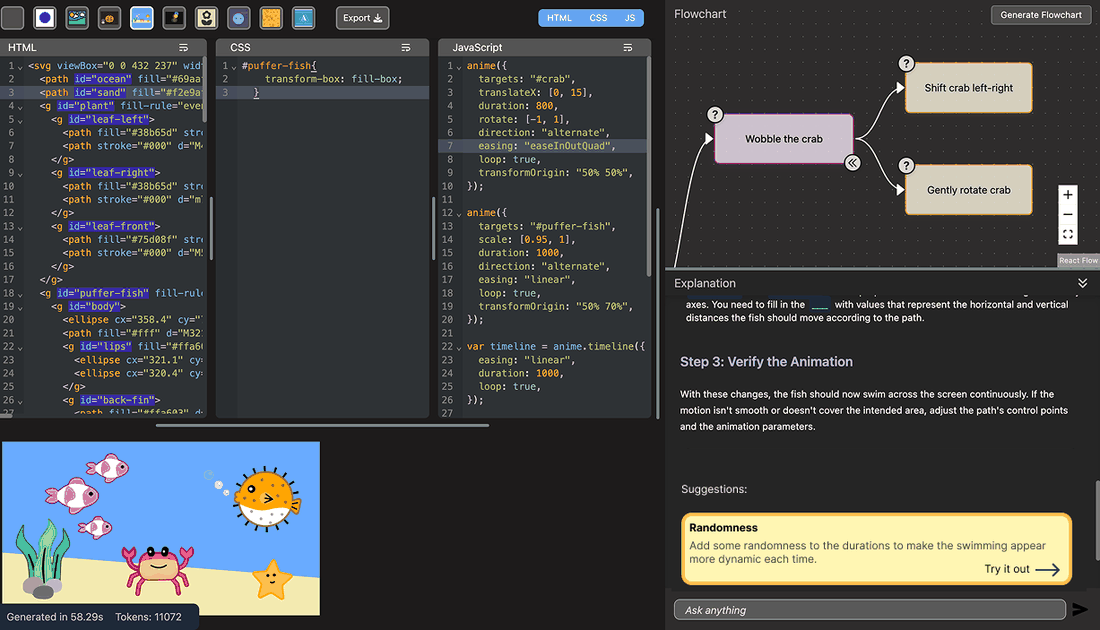Send the chat message
The image size is (1100, 630).
[1080, 610]
